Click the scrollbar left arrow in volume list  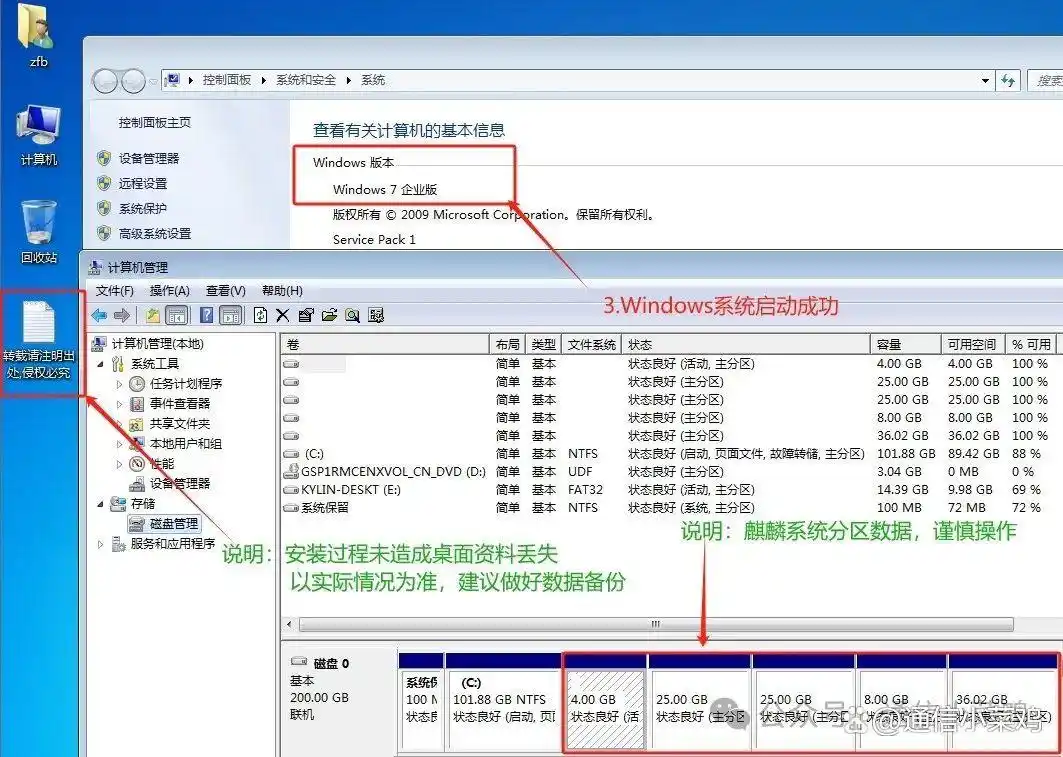289,624
